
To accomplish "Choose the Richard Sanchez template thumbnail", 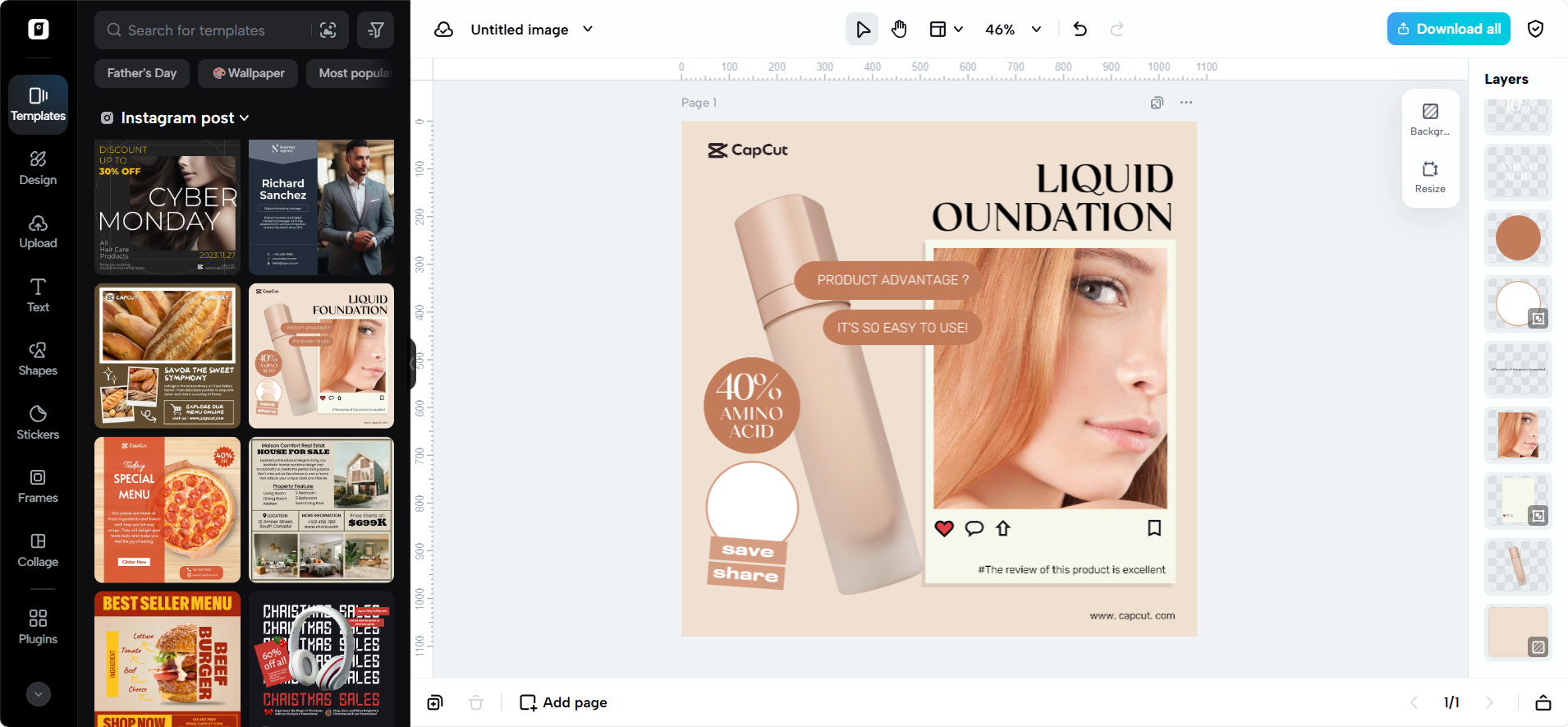I will click(x=321, y=207).
